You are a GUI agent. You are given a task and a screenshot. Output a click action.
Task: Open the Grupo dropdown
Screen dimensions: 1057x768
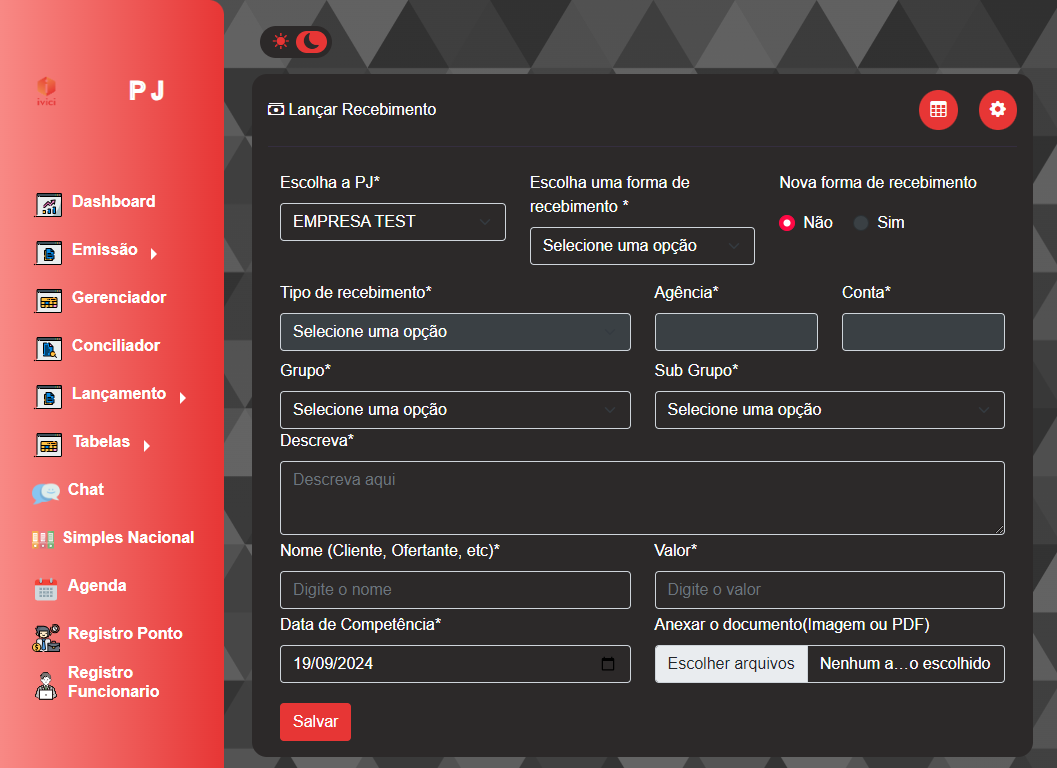coord(455,410)
